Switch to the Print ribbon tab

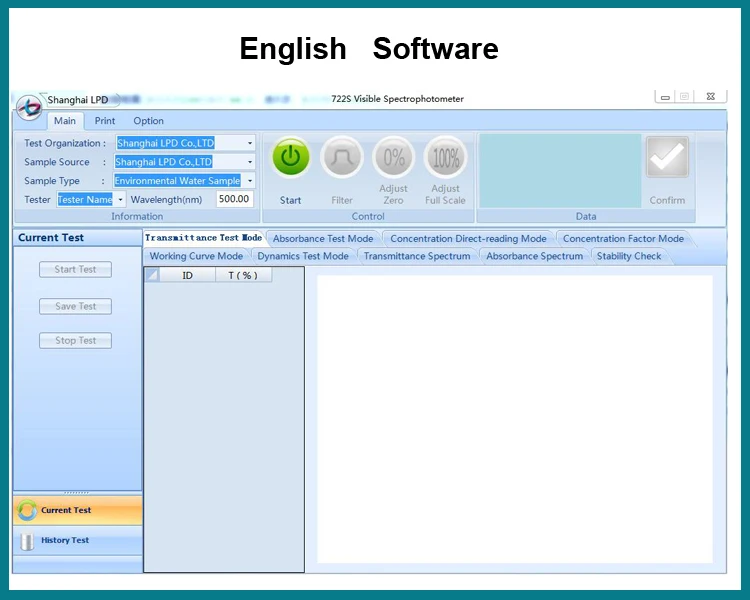(x=105, y=121)
